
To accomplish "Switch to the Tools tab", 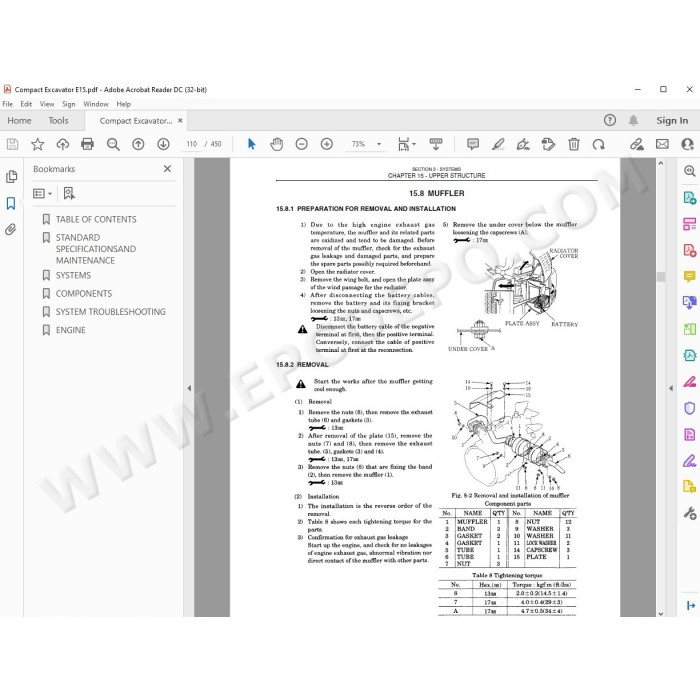I will coord(58,121).
